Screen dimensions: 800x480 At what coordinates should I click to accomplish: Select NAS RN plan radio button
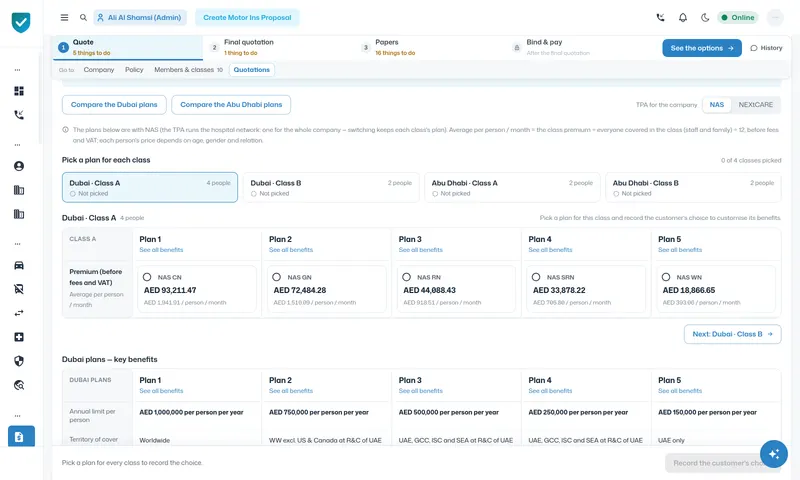click(x=407, y=277)
